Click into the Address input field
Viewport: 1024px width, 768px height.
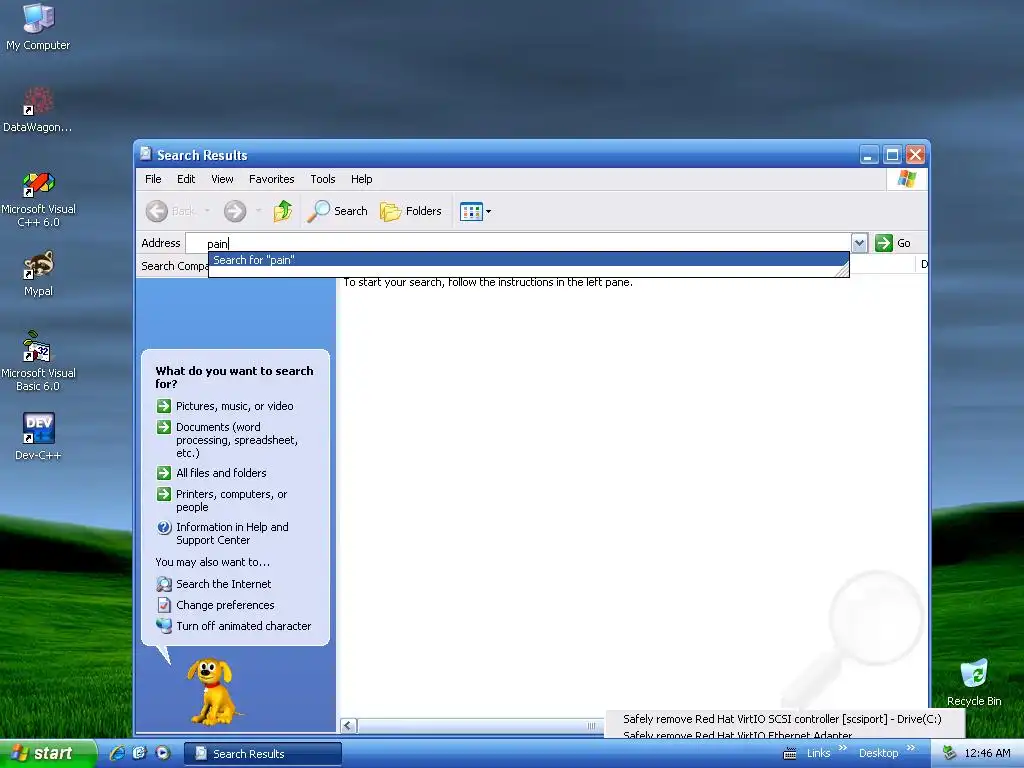point(519,243)
